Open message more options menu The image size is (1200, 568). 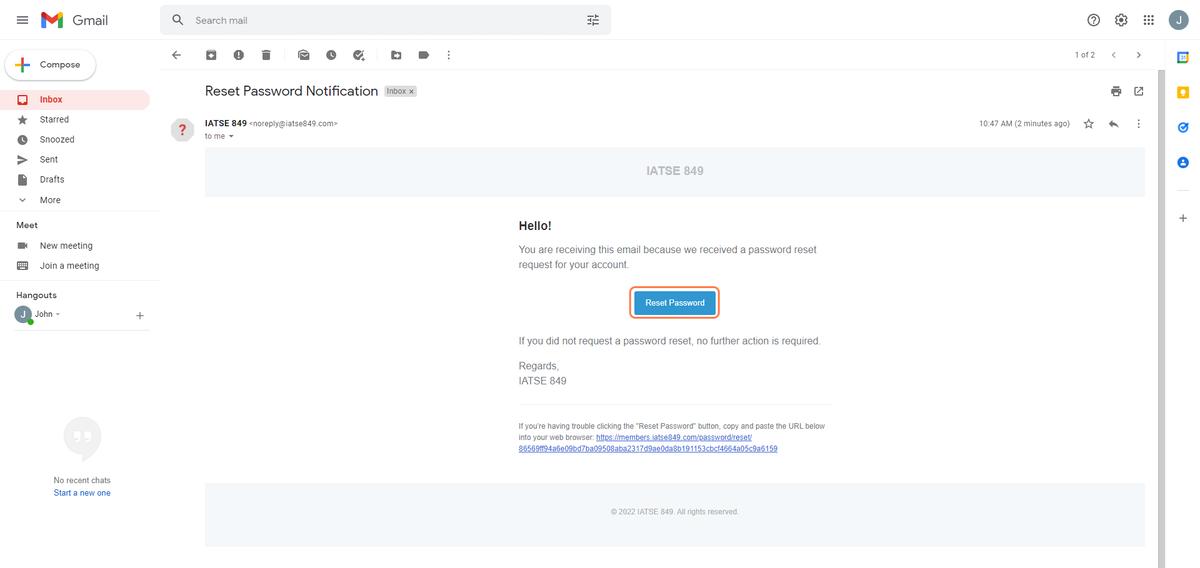click(1139, 124)
